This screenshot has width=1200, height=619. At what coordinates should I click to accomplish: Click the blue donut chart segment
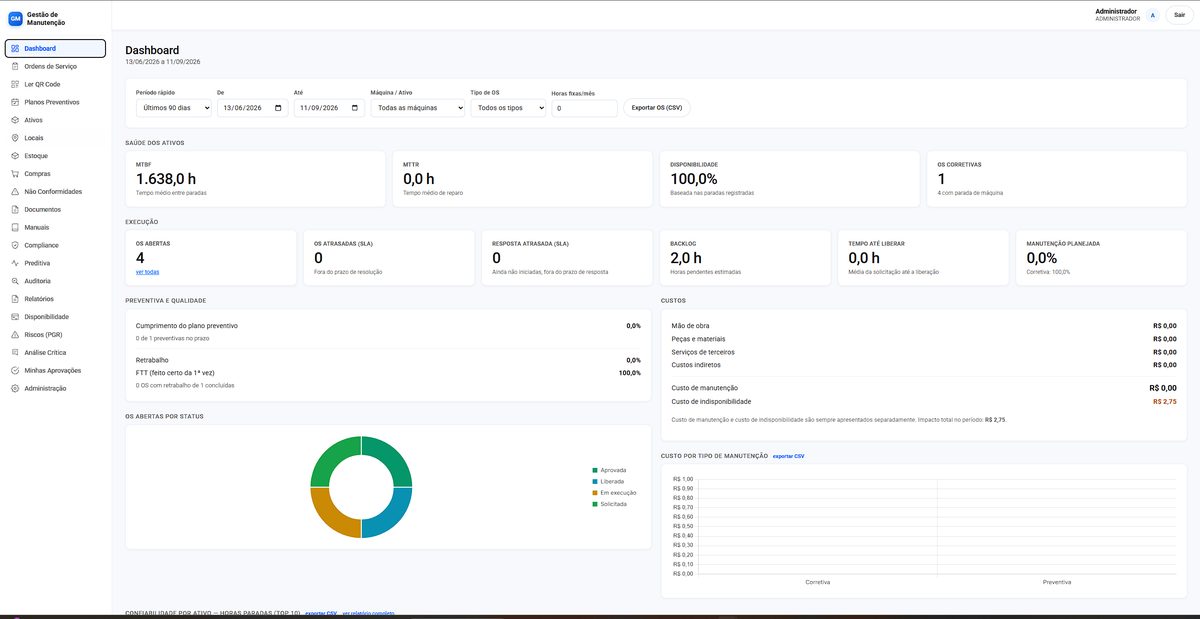391,515
